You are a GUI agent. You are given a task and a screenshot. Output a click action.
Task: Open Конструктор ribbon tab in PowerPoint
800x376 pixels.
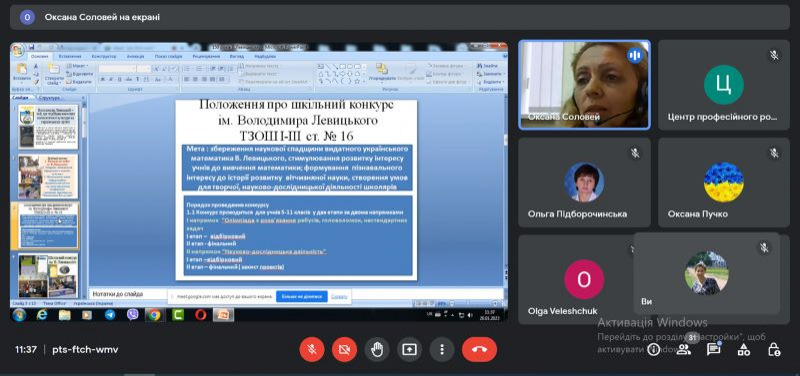104,56
